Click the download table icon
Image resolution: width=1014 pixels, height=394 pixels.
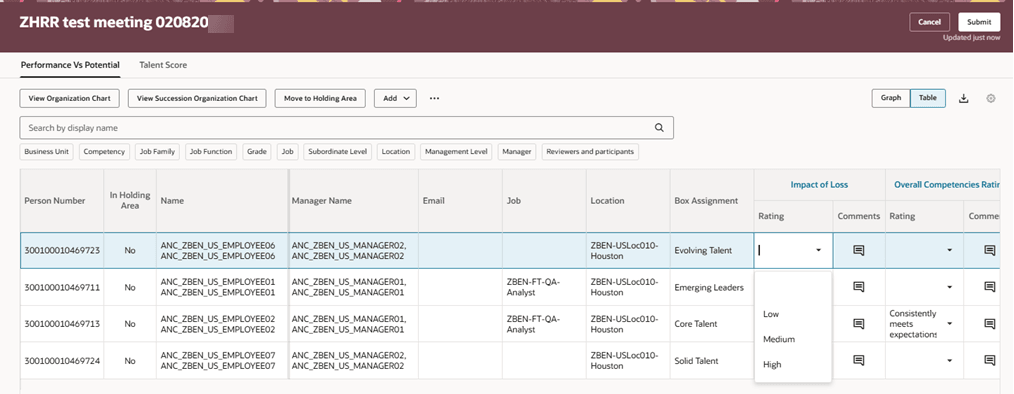(x=964, y=98)
